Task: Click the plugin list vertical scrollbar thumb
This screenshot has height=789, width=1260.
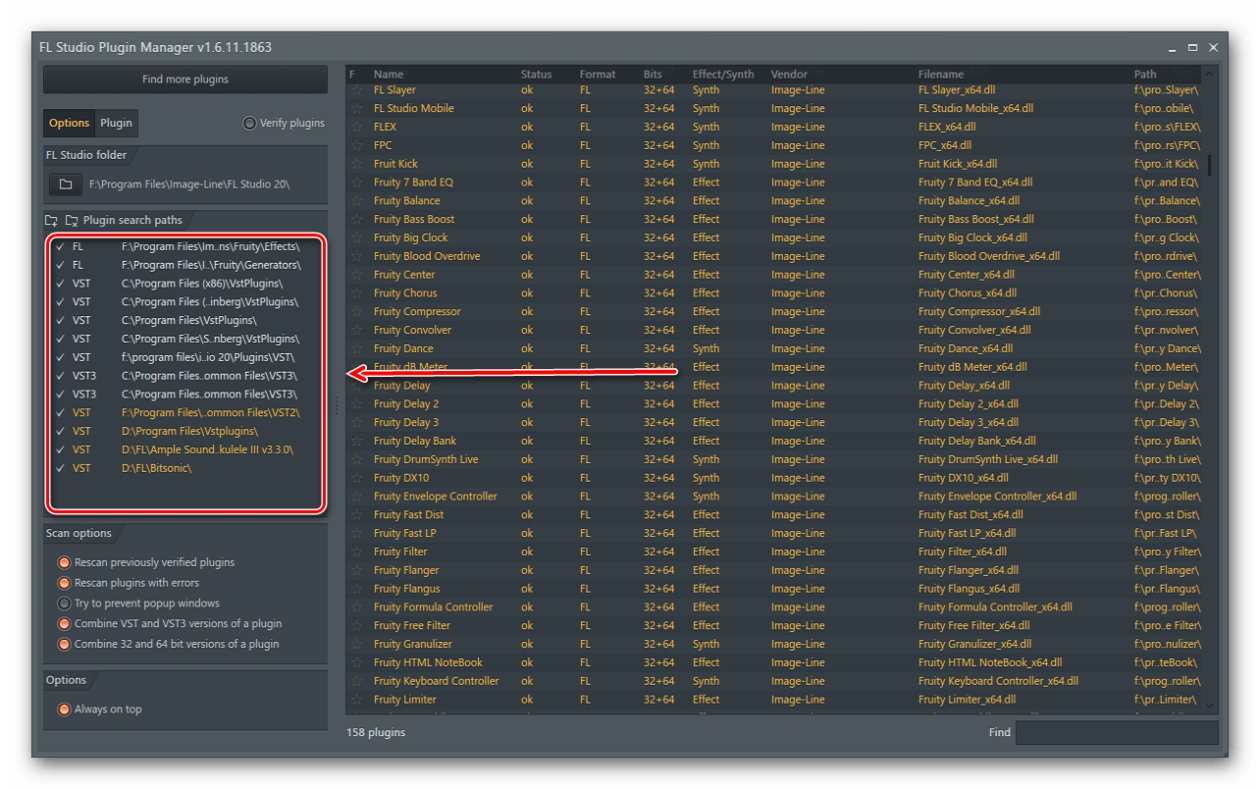Action: point(1210,165)
